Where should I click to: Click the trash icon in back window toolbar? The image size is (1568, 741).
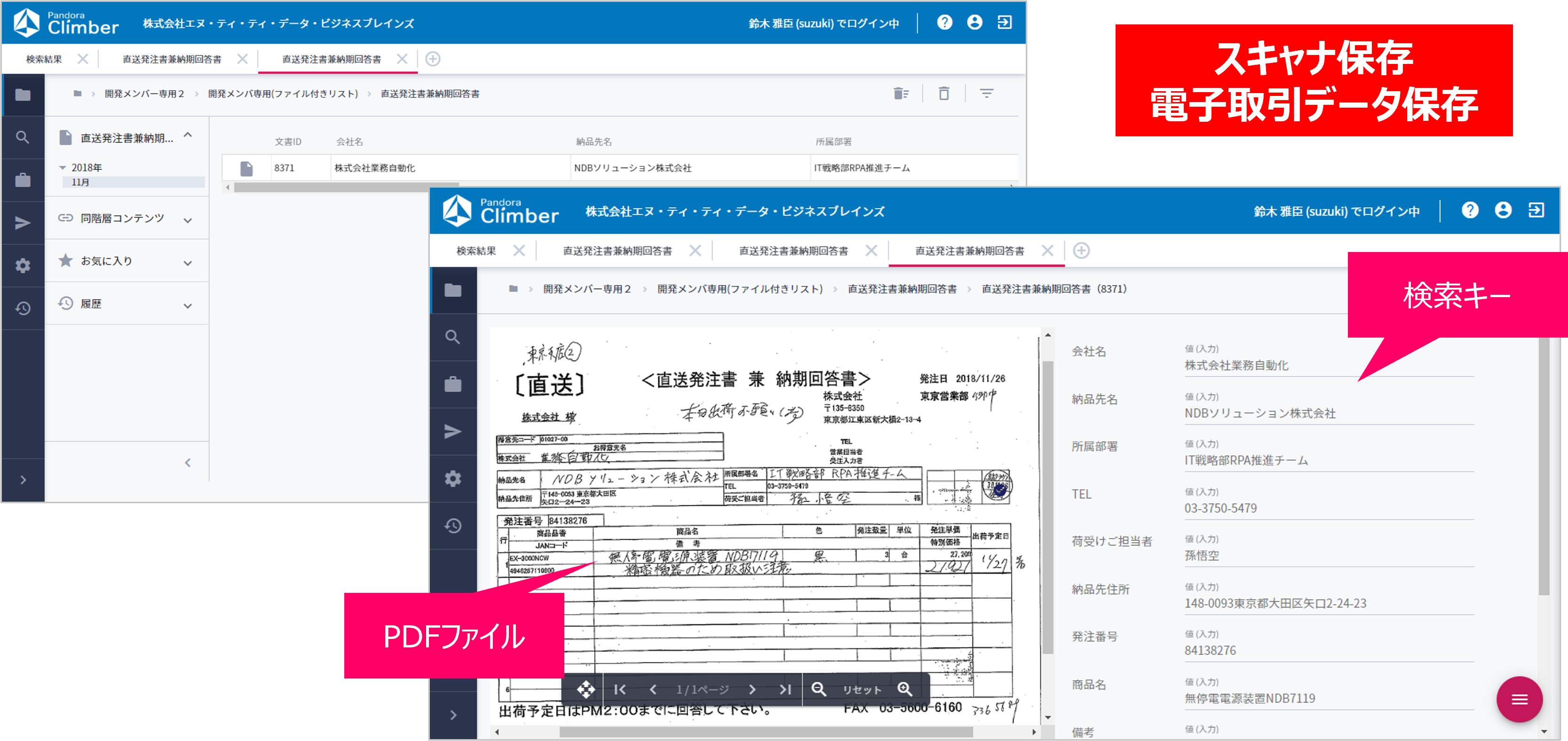(x=943, y=93)
